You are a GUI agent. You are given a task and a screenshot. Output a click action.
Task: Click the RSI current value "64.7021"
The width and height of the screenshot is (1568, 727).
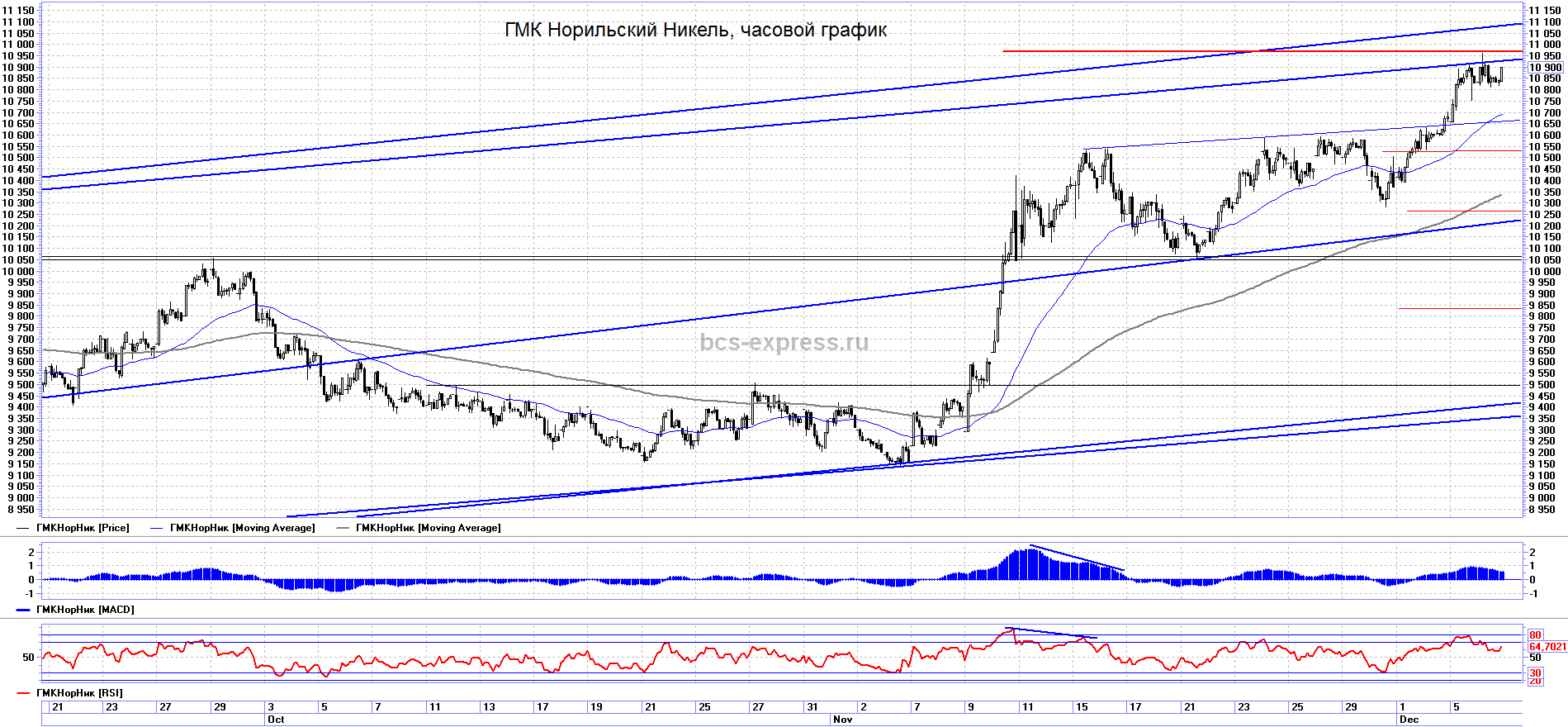pyautogui.click(x=1547, y=647)
